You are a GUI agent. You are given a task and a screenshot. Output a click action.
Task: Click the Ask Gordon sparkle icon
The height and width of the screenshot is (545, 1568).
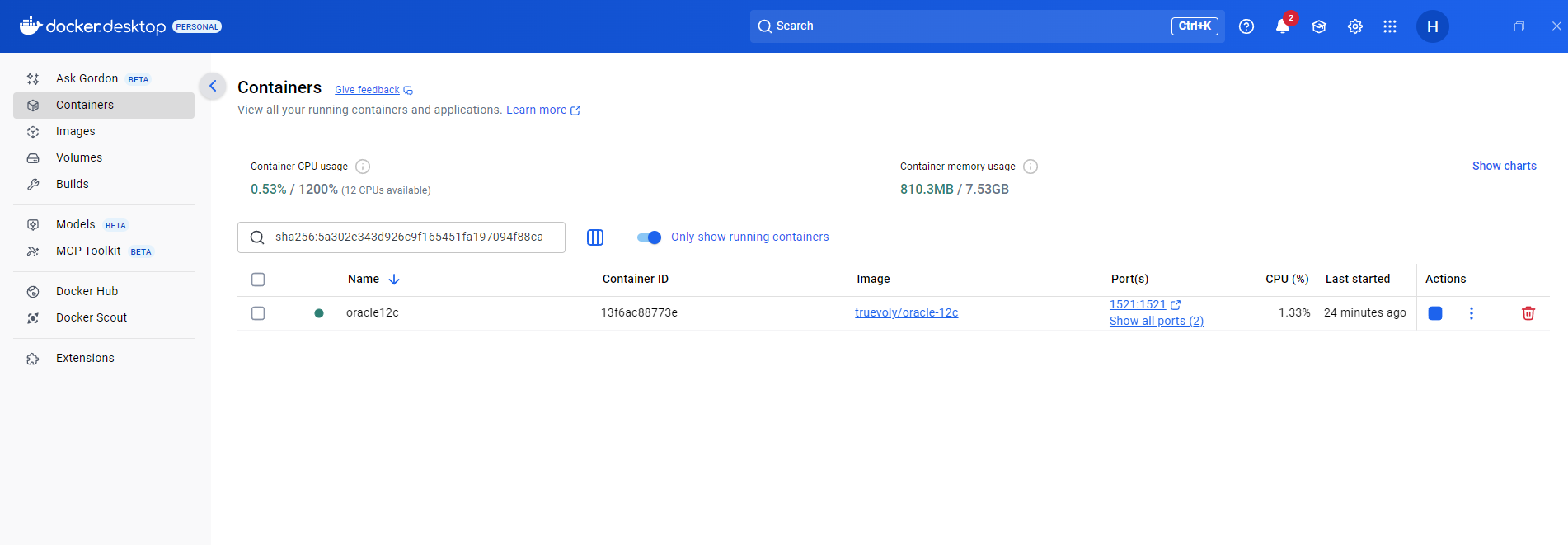(33, 79)
